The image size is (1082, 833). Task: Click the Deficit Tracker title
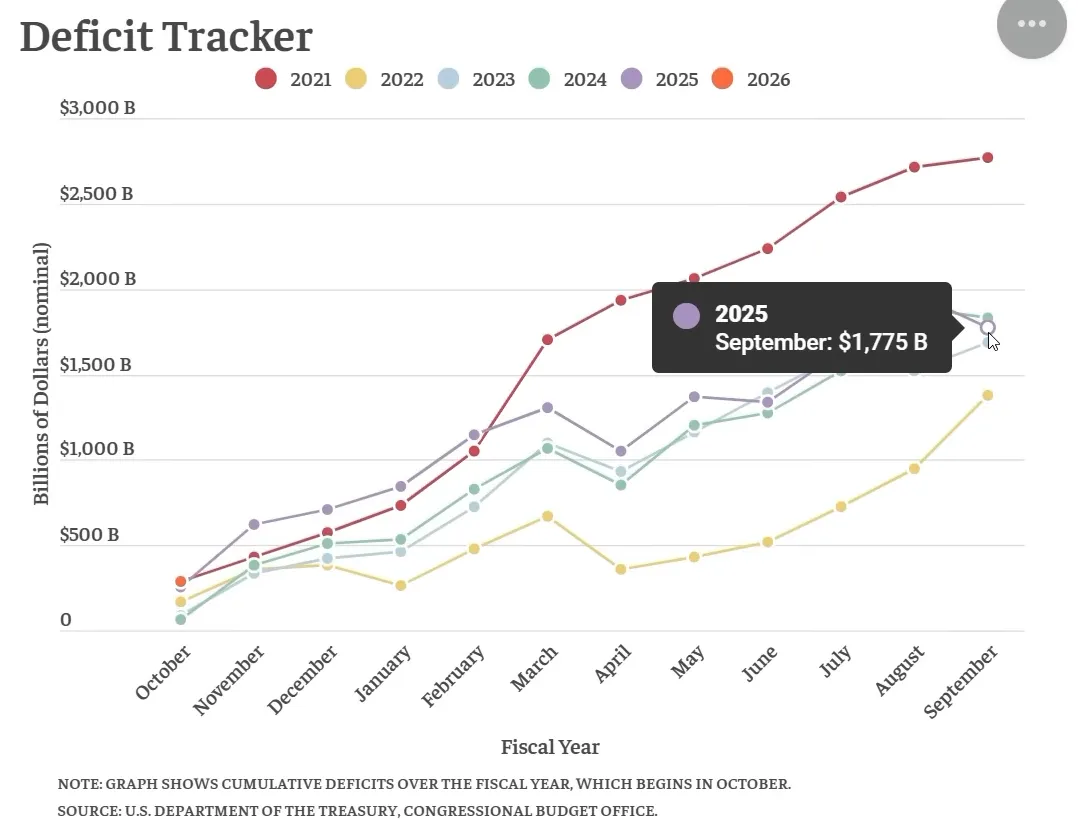166,37
